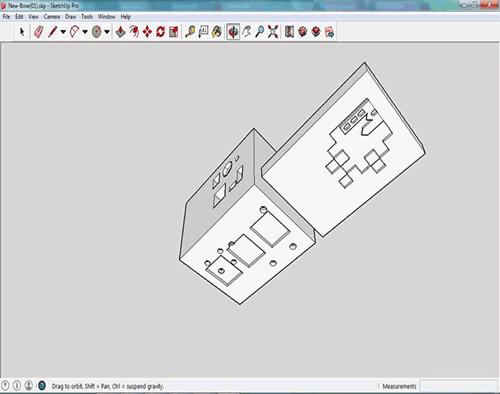
Task: Switch to the Pan hand tool
Action: (x=246, y=32)
